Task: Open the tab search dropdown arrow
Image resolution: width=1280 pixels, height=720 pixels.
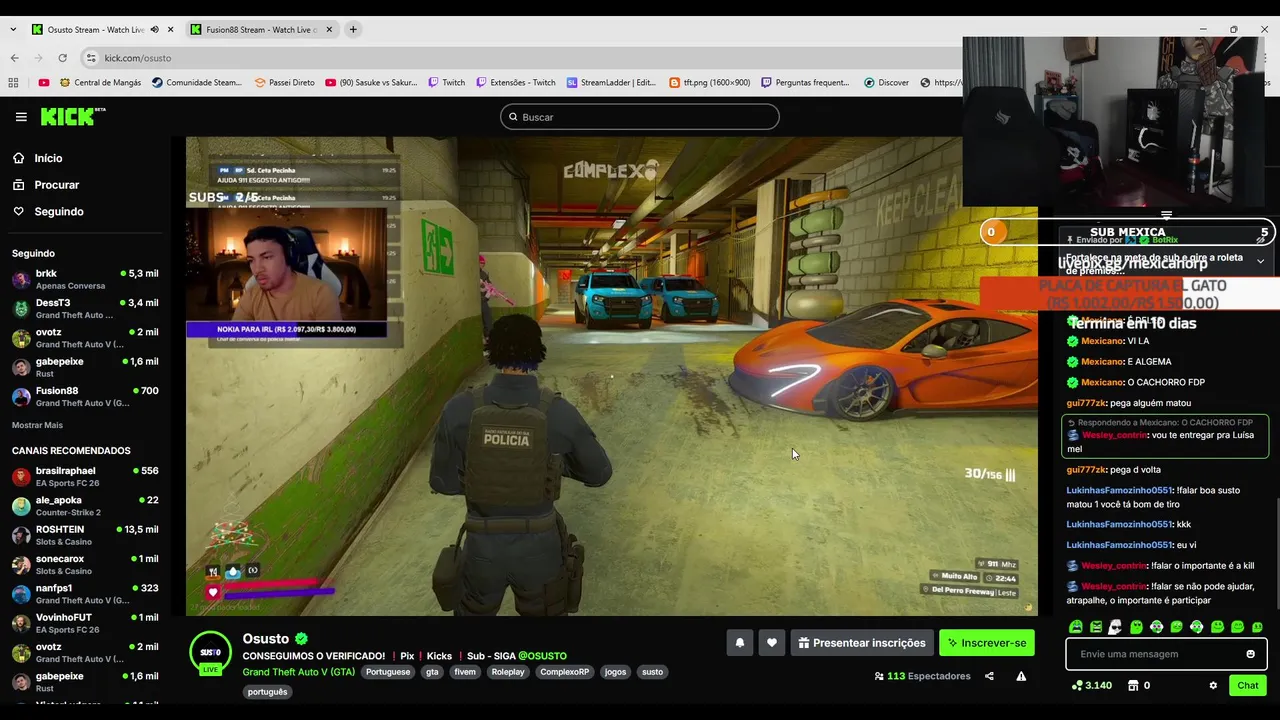Action: [13, 30]
